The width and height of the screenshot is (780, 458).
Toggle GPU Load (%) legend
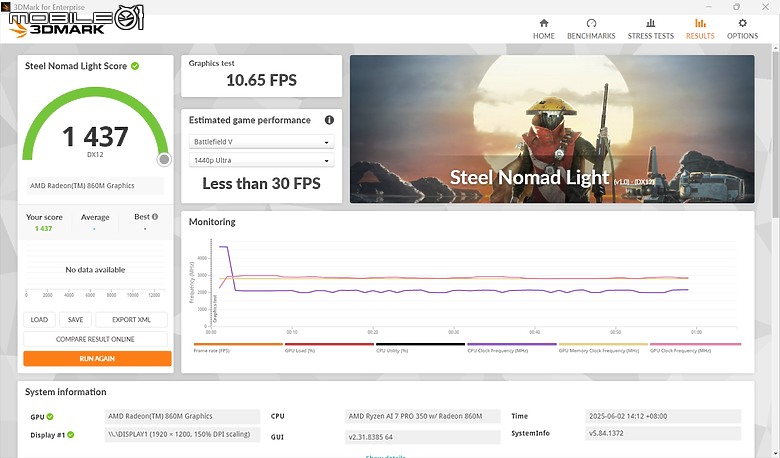(x=329, y=347)
